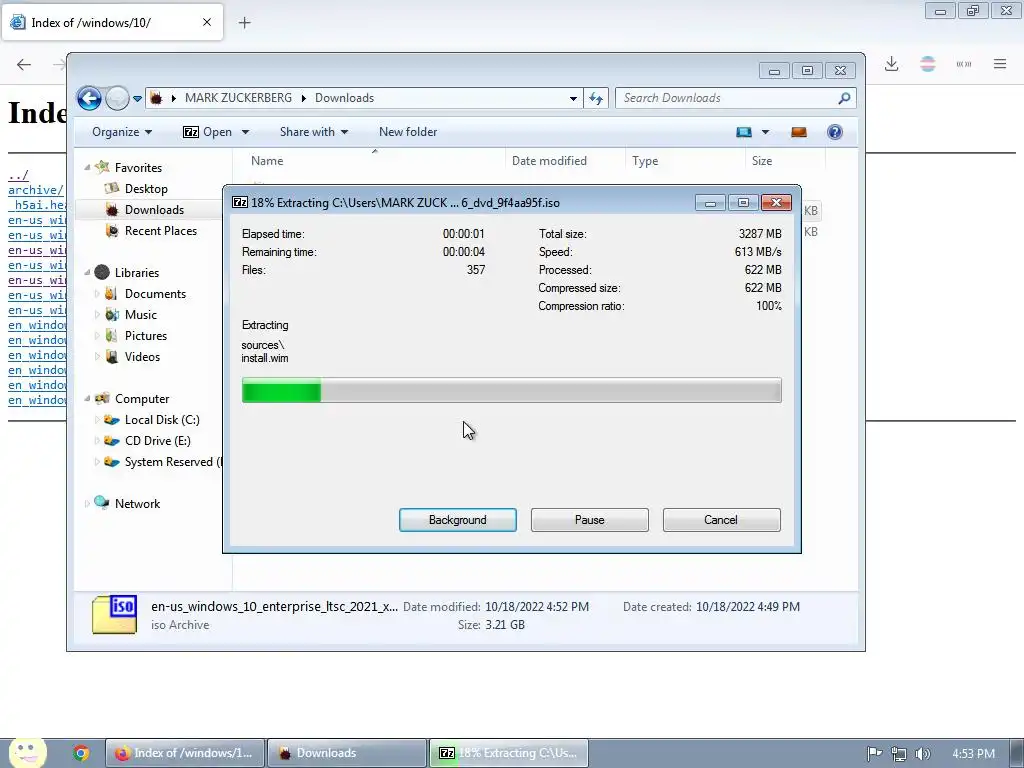Switch to Downloads taskbar button
1024x768 pixels.
347,753
